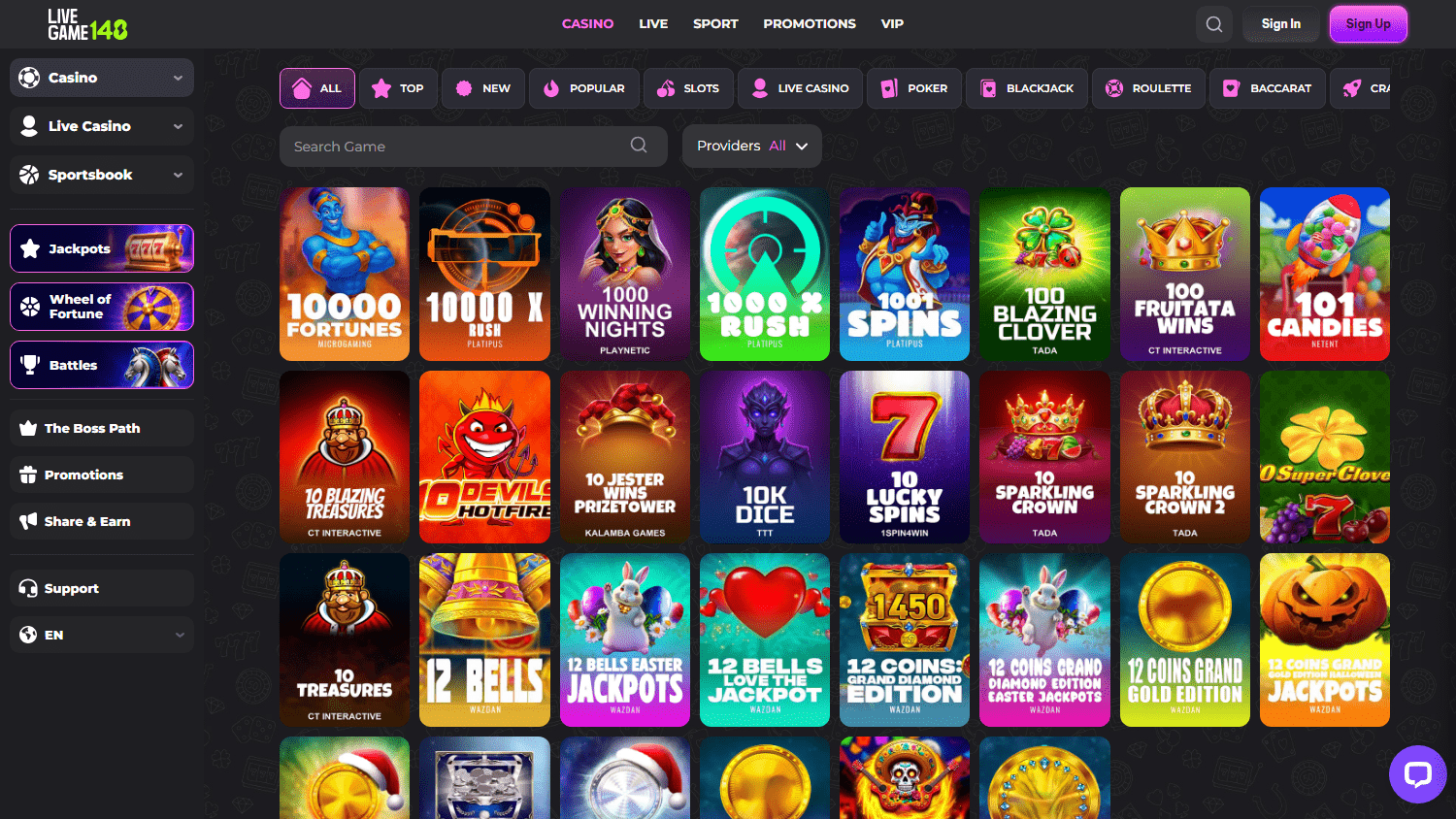
Task: Click the cherries icon on SLOTS filter
Action: pyautogui.click(x=666, y=88)
